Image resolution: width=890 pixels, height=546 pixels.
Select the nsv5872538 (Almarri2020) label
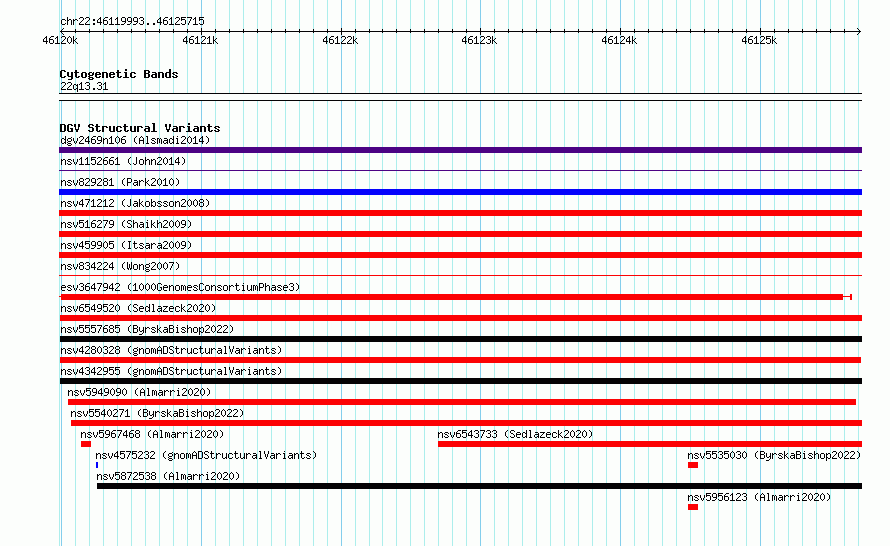click(x=168, y=476)
